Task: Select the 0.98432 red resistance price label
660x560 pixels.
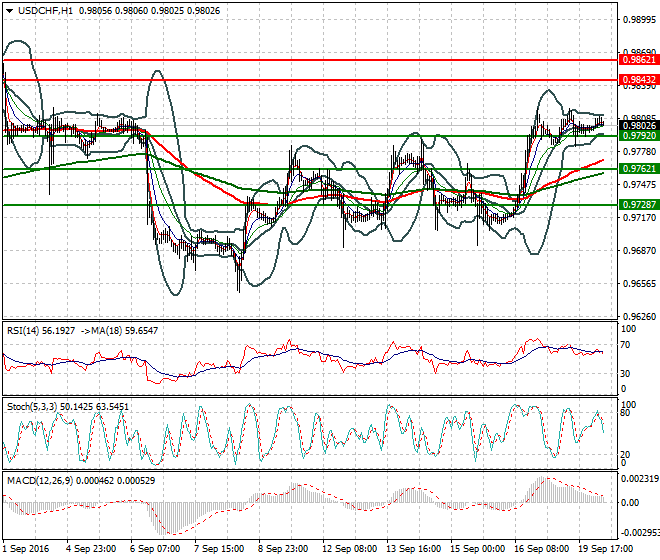Action: pyautogui.click(x=639, y=80)
